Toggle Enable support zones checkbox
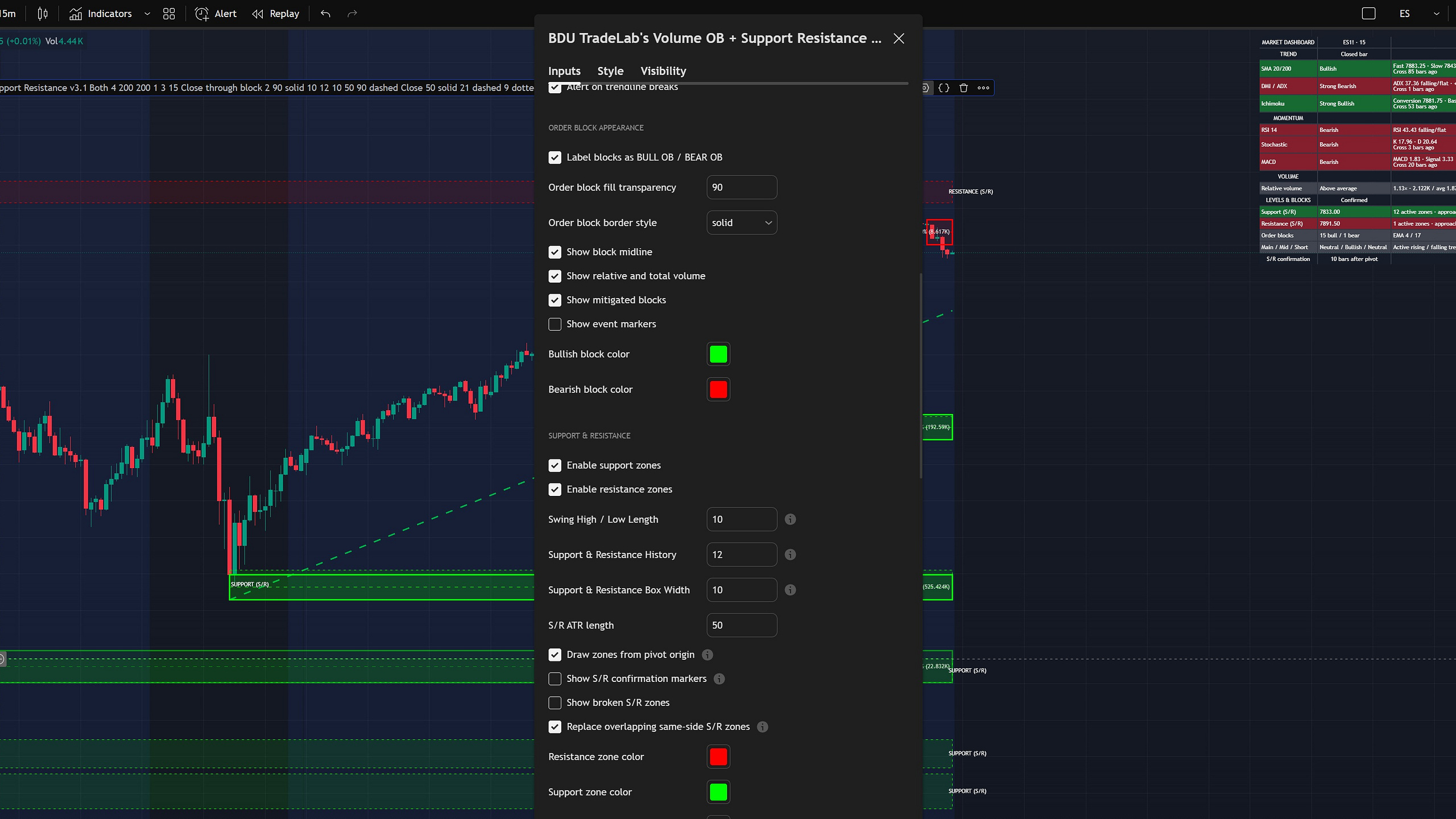 pos(555,465)
